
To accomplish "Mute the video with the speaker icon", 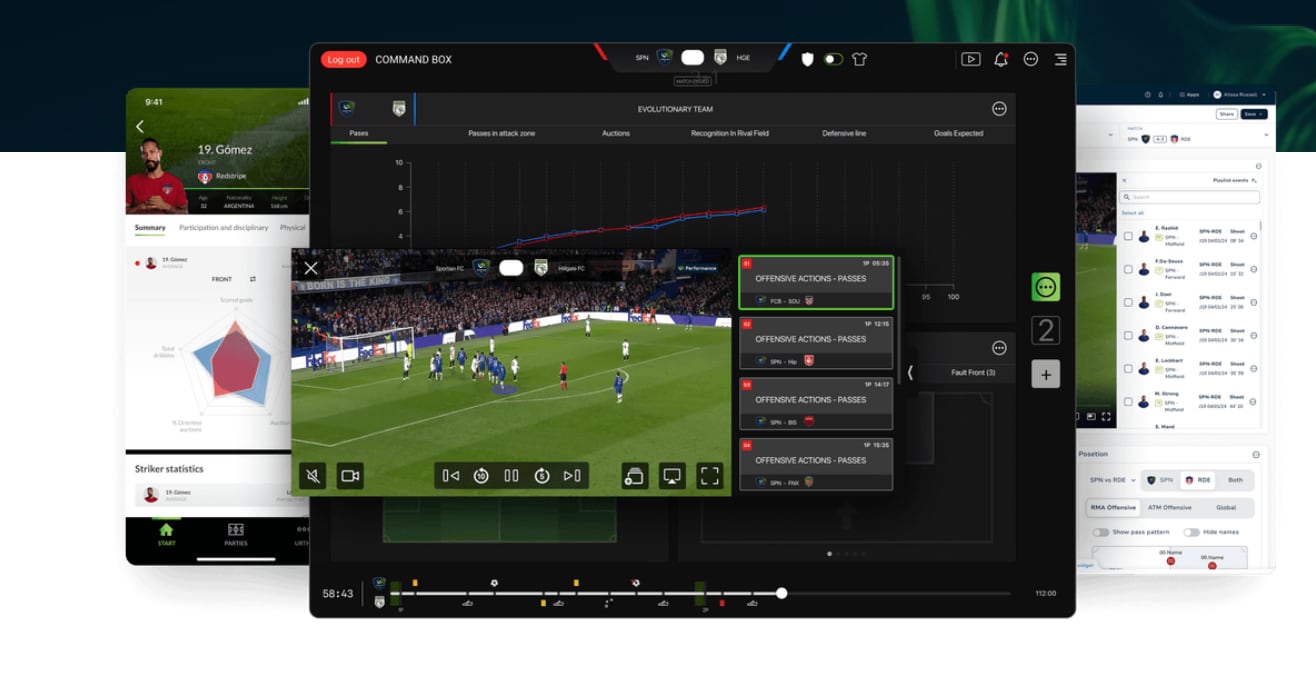I will click(x=313, y=476).
